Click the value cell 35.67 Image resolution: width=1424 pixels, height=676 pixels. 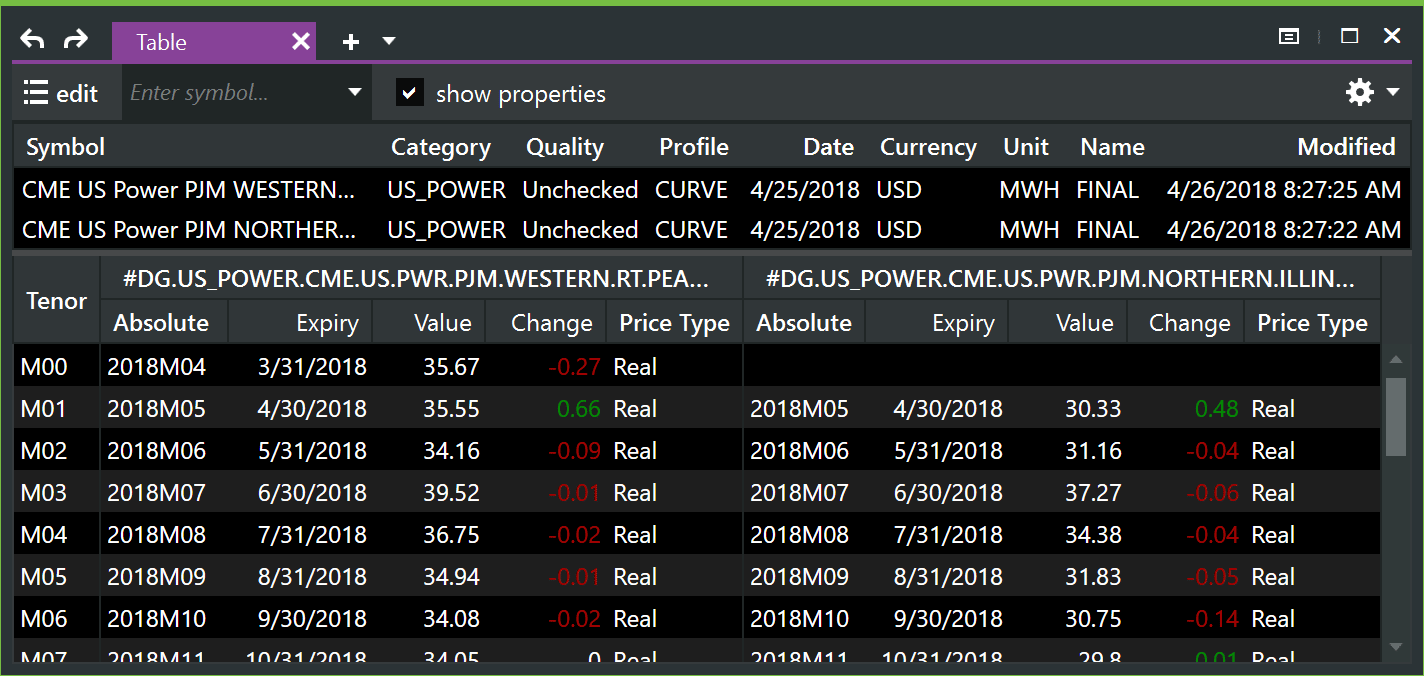point(451,367)
